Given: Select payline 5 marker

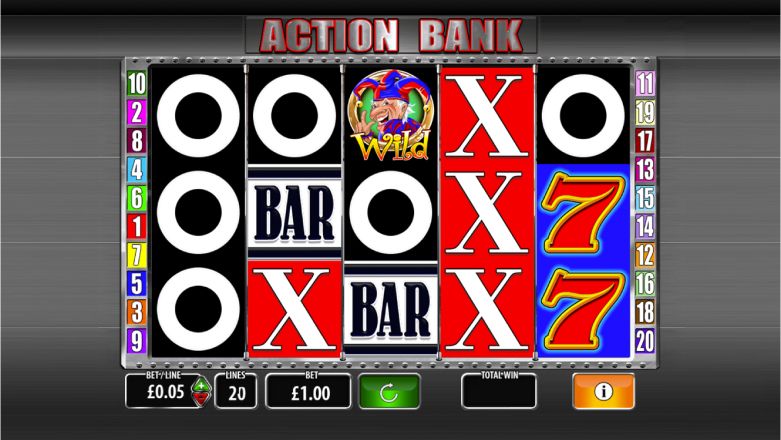Looking at the screenshot, I should [136, 284].
